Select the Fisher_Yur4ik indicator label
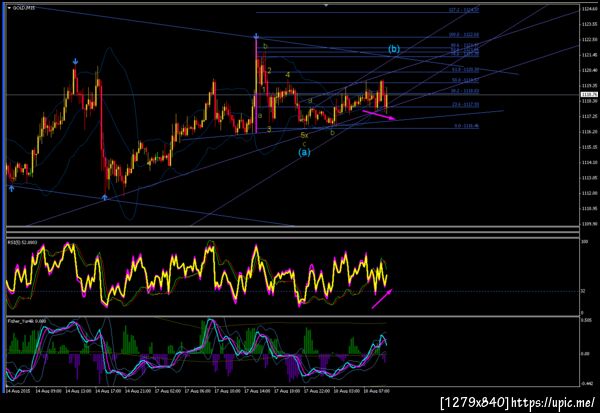 (x=27, y=321)
